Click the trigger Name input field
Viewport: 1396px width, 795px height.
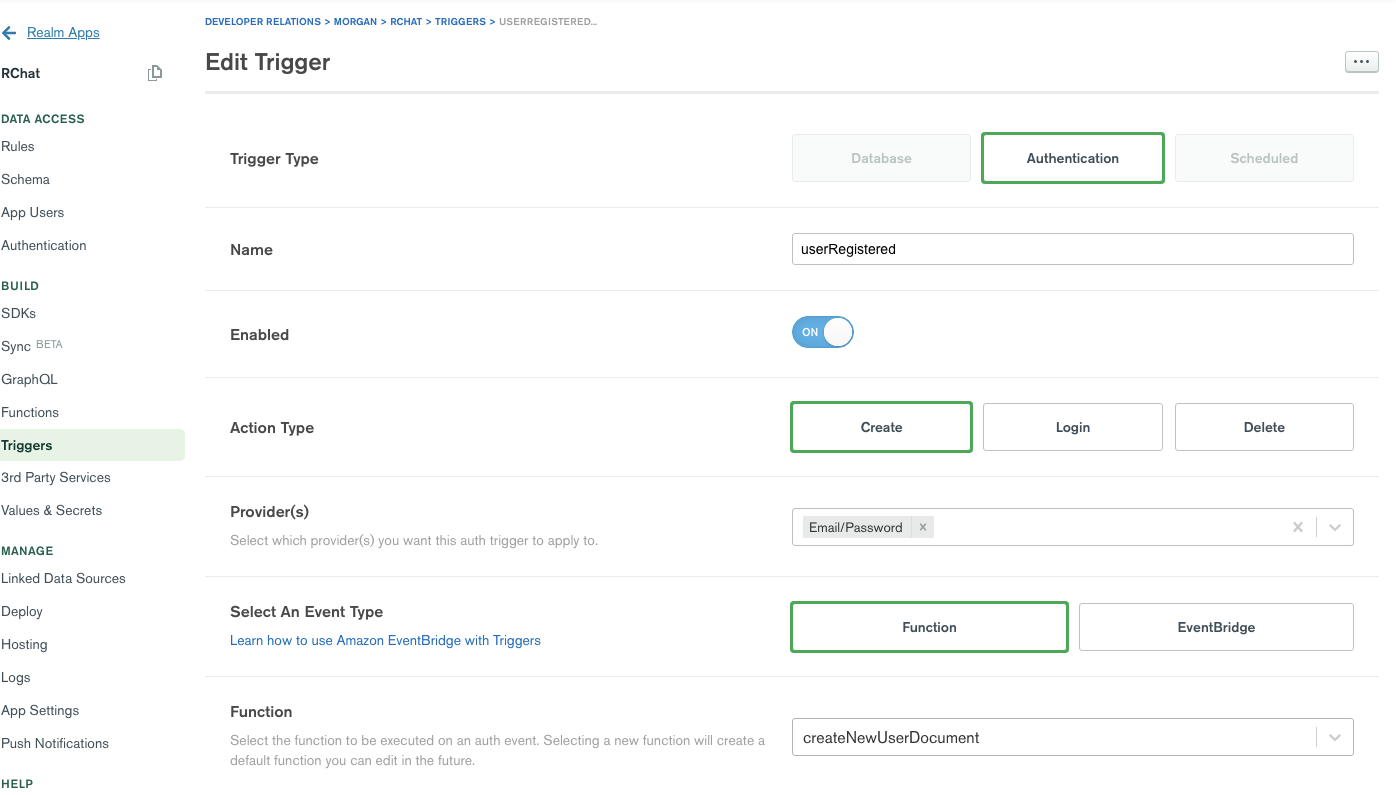coord(1072,249)
